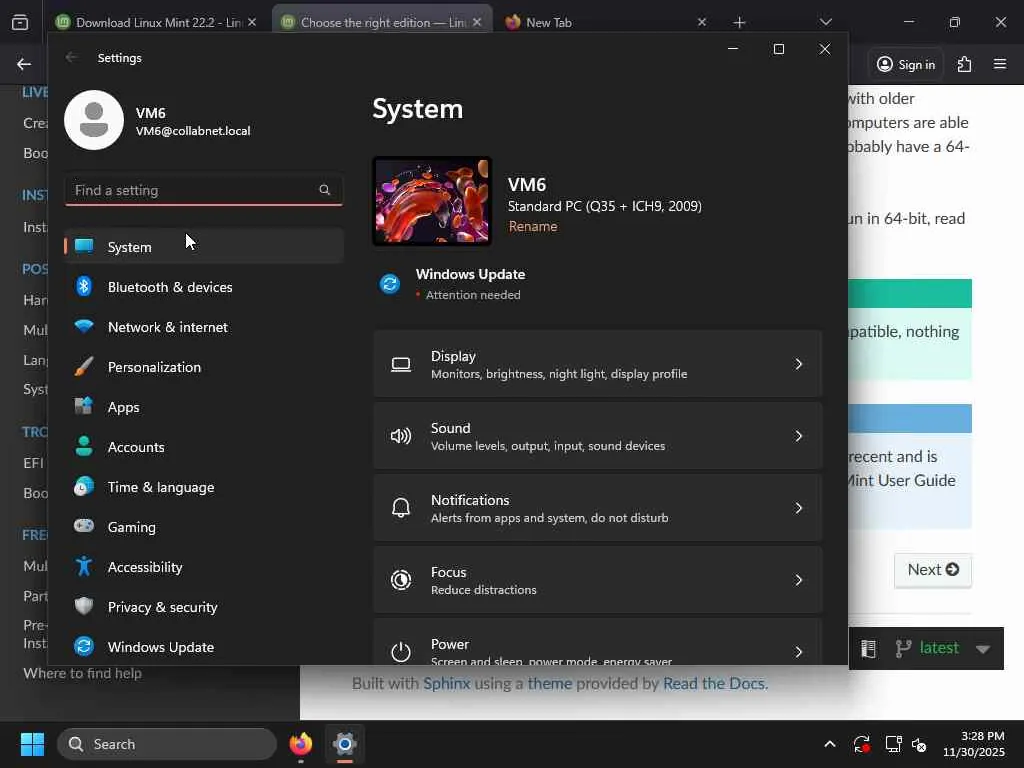
Task: Close the New Tab tab
Action: click(701, 22)
